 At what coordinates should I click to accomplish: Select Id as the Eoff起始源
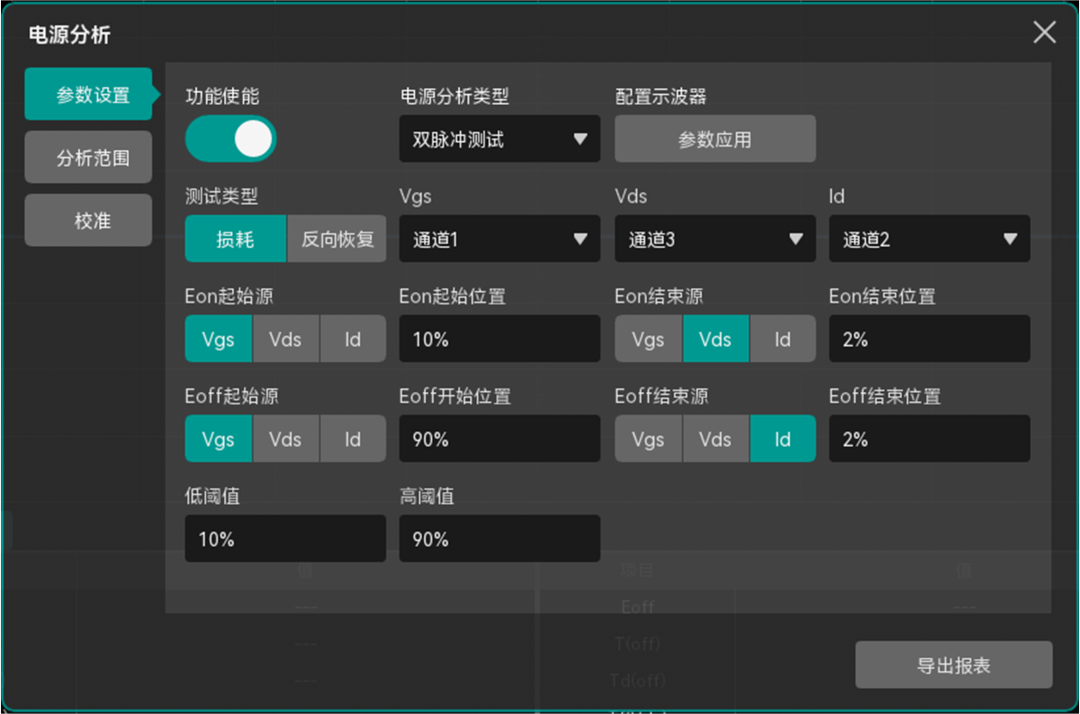(x=352, y=438)
